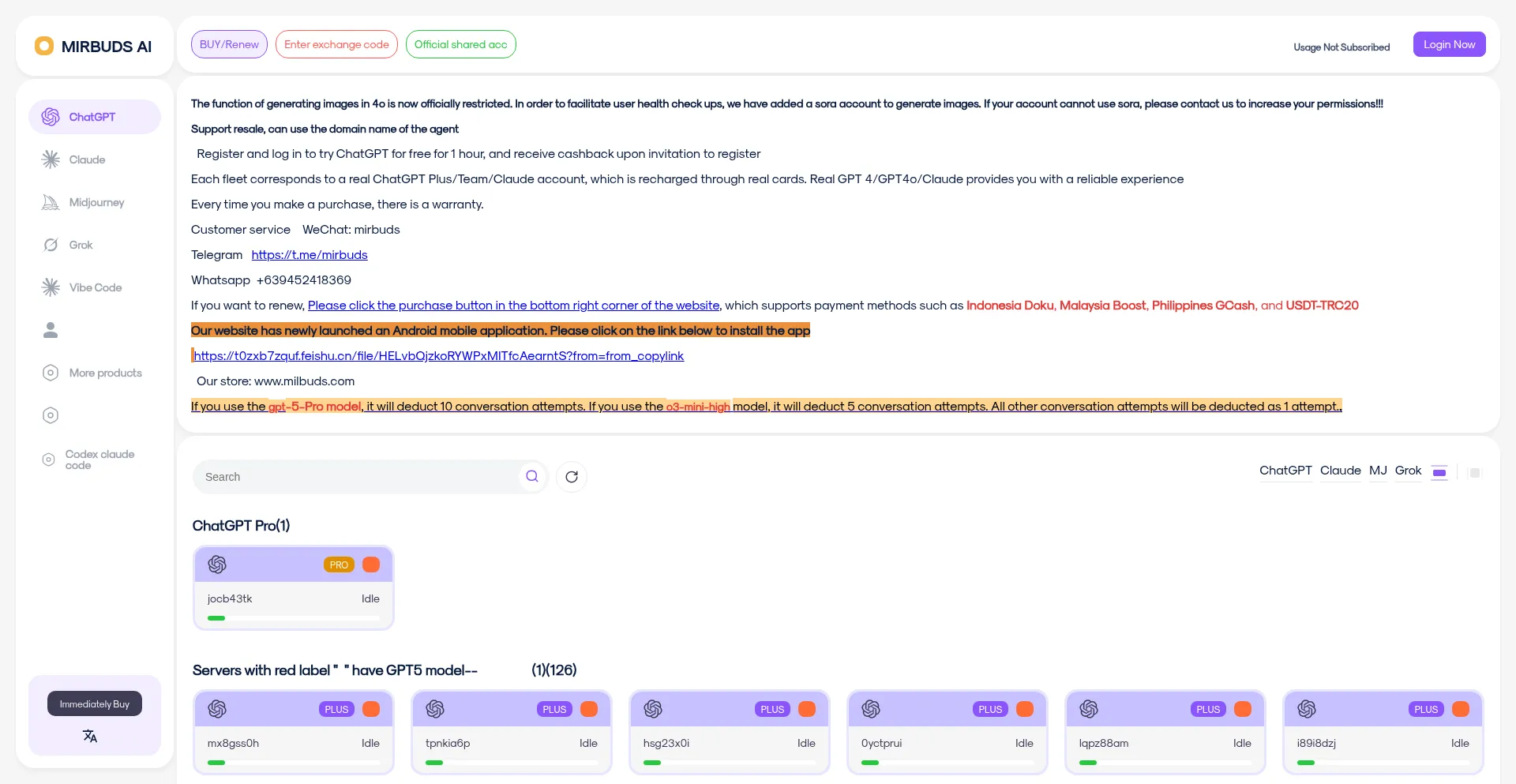
Task: Click the Login Now button
Action: tap(1450, 44)
